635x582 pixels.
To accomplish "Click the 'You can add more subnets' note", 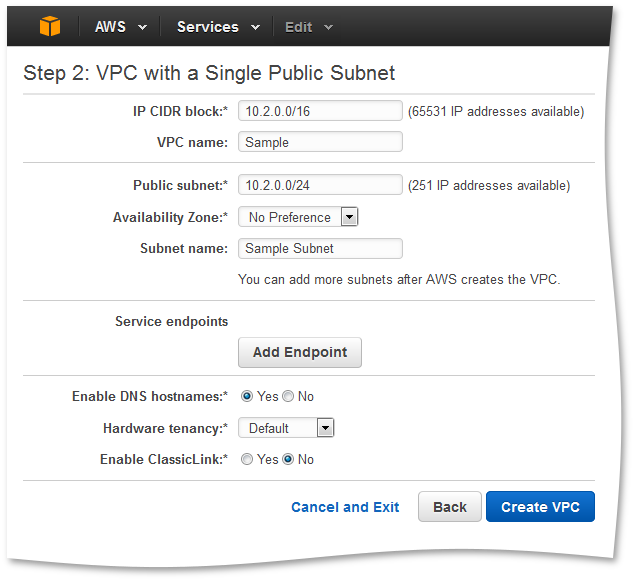I will tap(399, 279).
